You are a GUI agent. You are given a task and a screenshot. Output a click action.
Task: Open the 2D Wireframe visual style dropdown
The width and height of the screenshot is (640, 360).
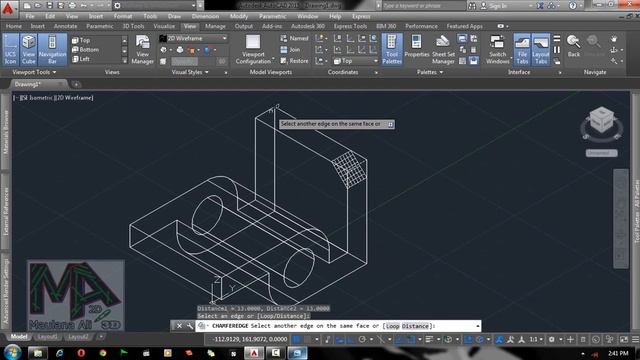(x=193, y=38)
